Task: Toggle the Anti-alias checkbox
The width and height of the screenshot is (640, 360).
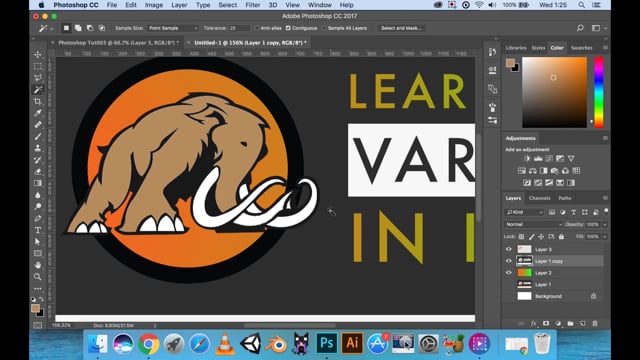Action: click(x=257, y=28)
